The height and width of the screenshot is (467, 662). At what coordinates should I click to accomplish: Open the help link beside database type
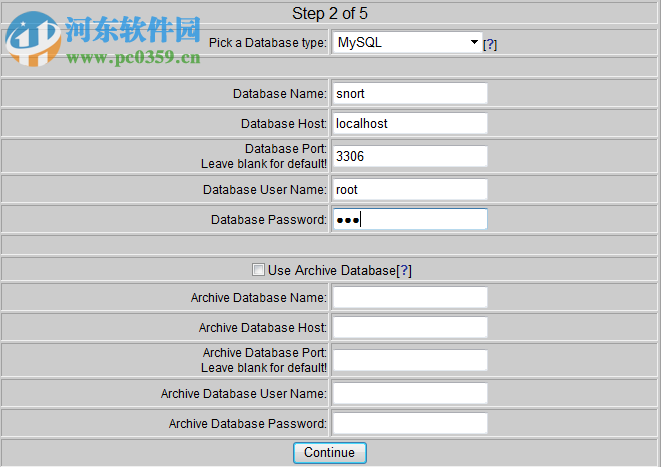490,45
